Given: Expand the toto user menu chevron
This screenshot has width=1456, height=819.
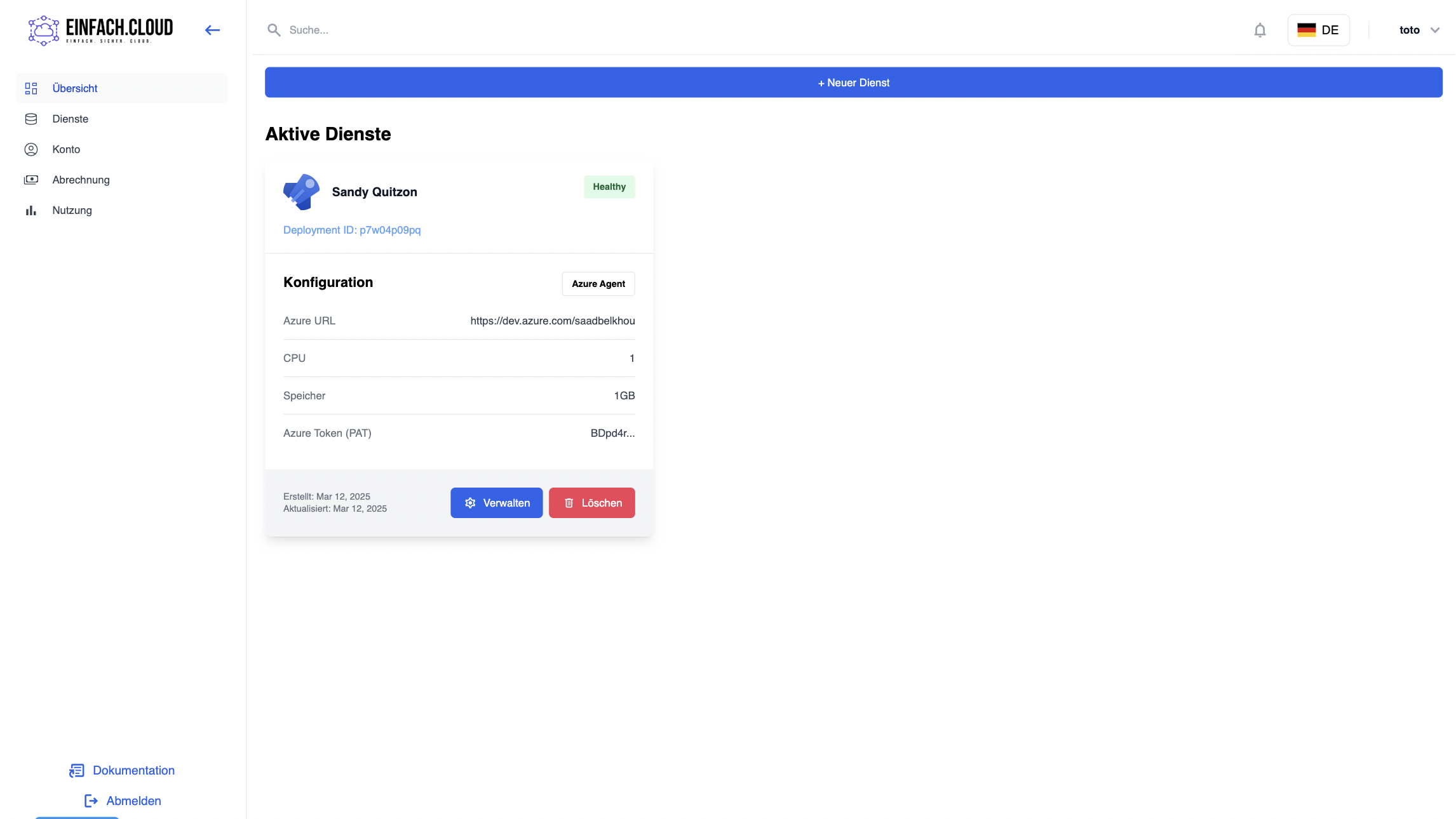Looking at the screenshot, I should [1434, 30].
